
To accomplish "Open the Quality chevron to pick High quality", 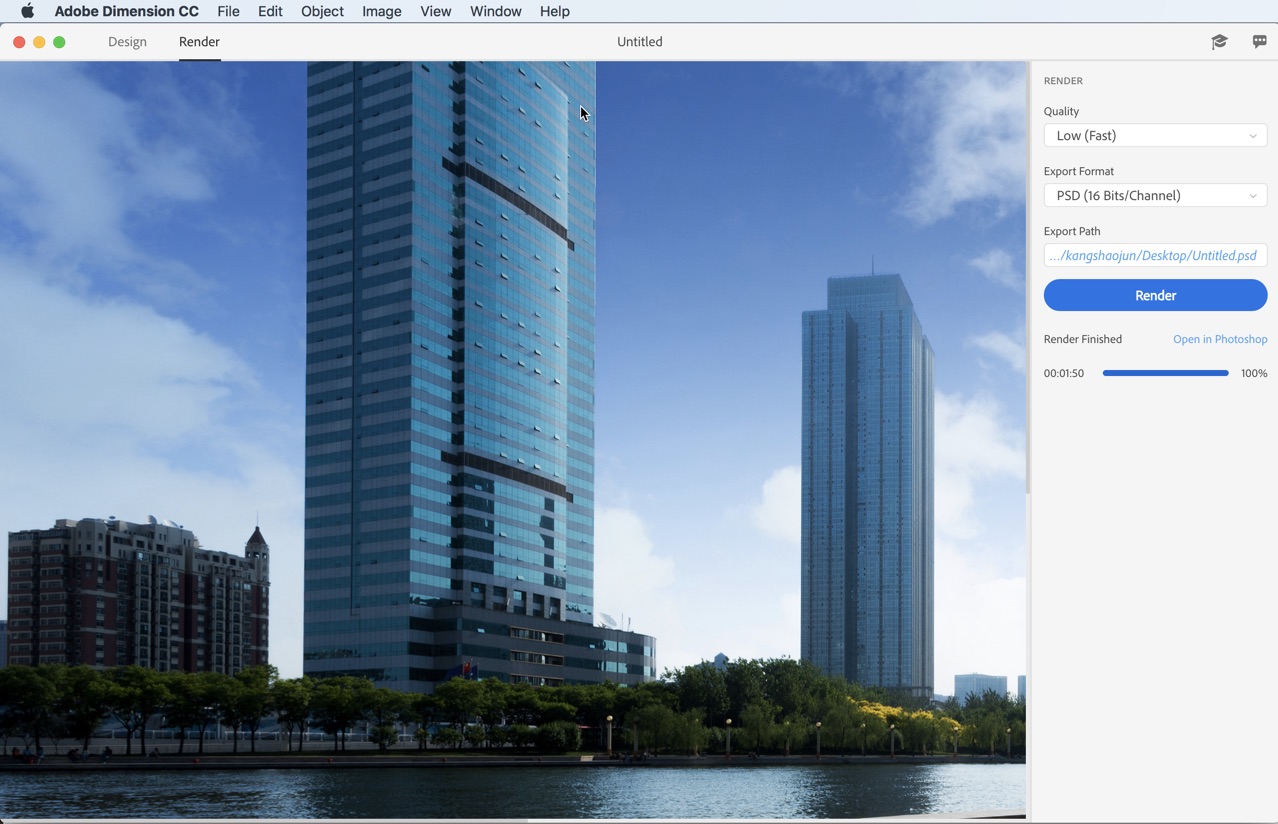I will [1253, 135].
